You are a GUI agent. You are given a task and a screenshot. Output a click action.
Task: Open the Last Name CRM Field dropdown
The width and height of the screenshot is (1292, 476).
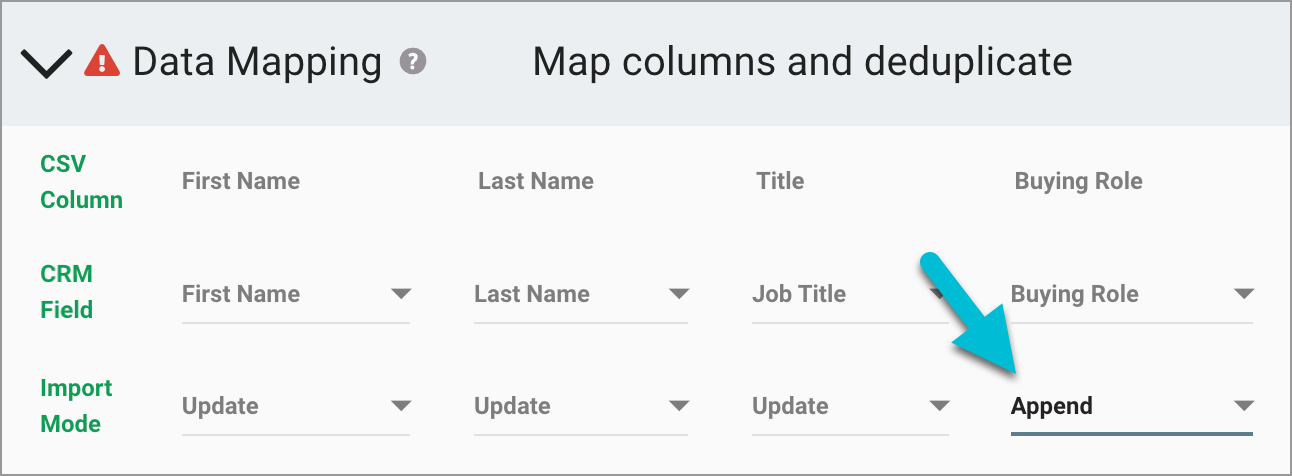pos(581,294)
